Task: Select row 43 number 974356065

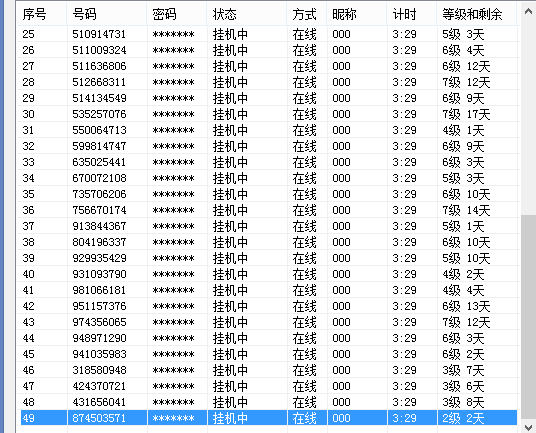Action: pyautogui.click(x=269, y=322)
